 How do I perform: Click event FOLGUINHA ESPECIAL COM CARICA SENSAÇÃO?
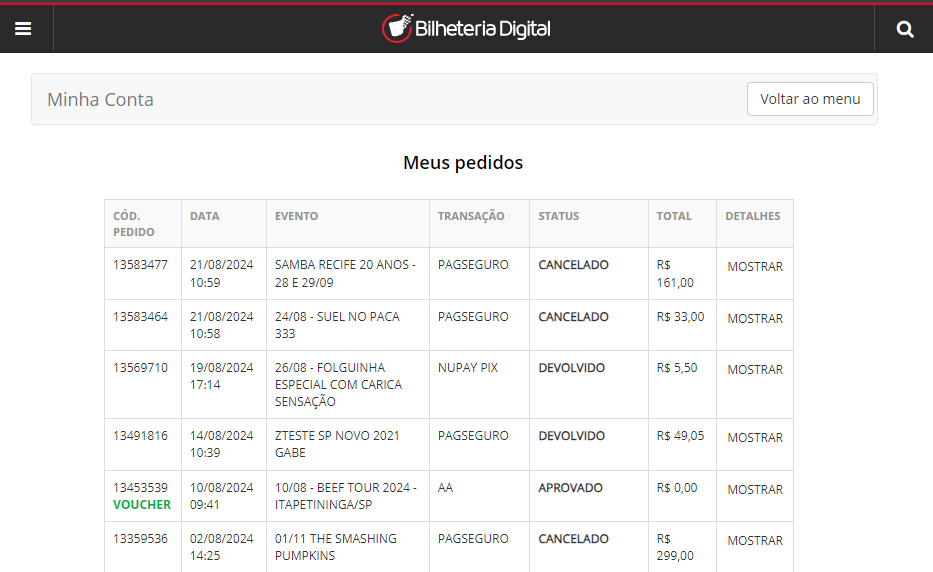338,385
